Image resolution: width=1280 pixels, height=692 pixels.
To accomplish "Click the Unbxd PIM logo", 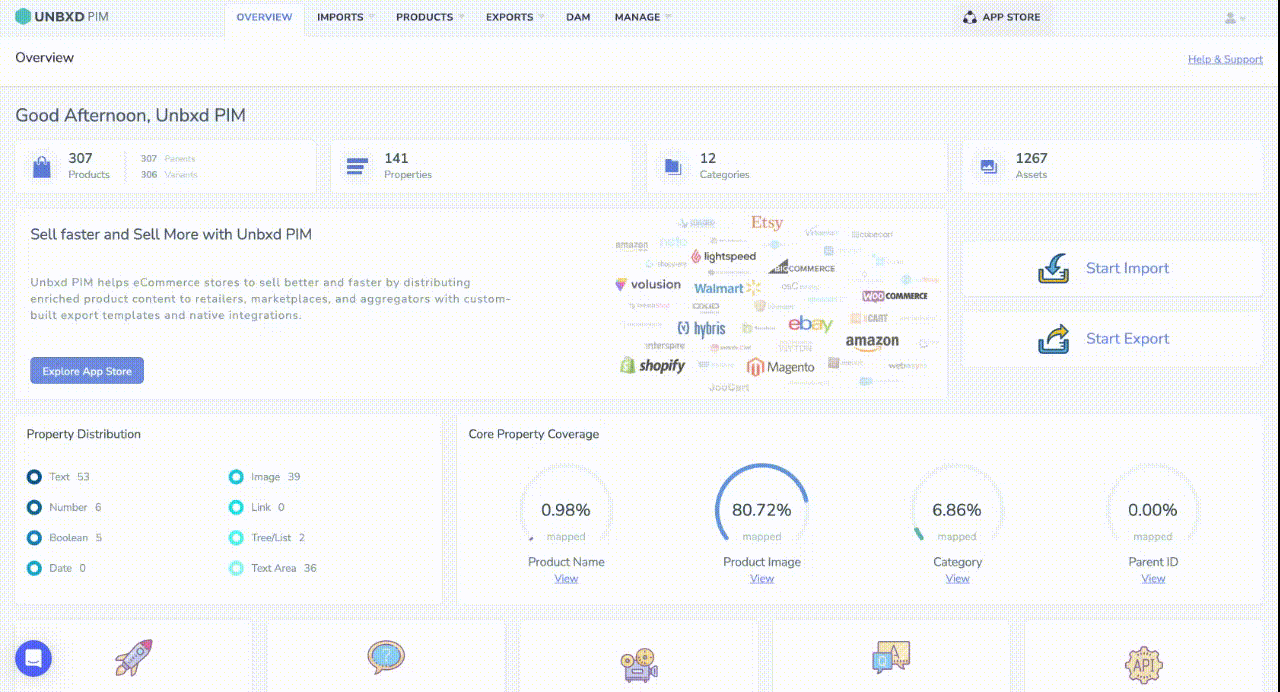I will click(62, 17).
